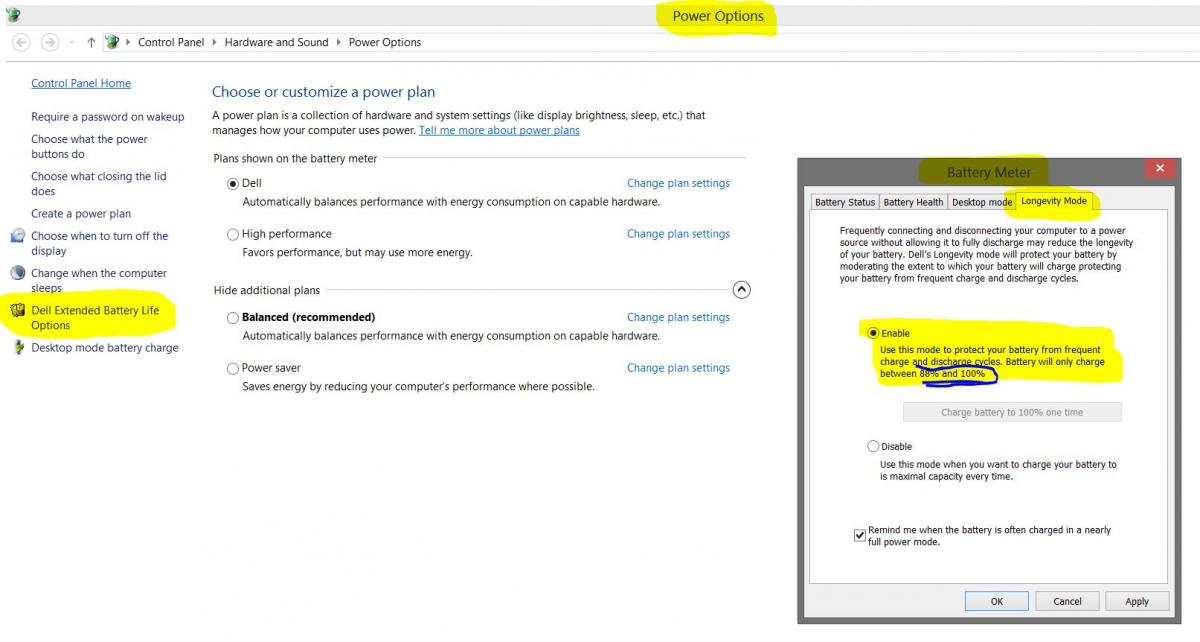Collapse additional plans with chevron button
The height and width of the screenshot is (642, 1200).
[741, 290]
